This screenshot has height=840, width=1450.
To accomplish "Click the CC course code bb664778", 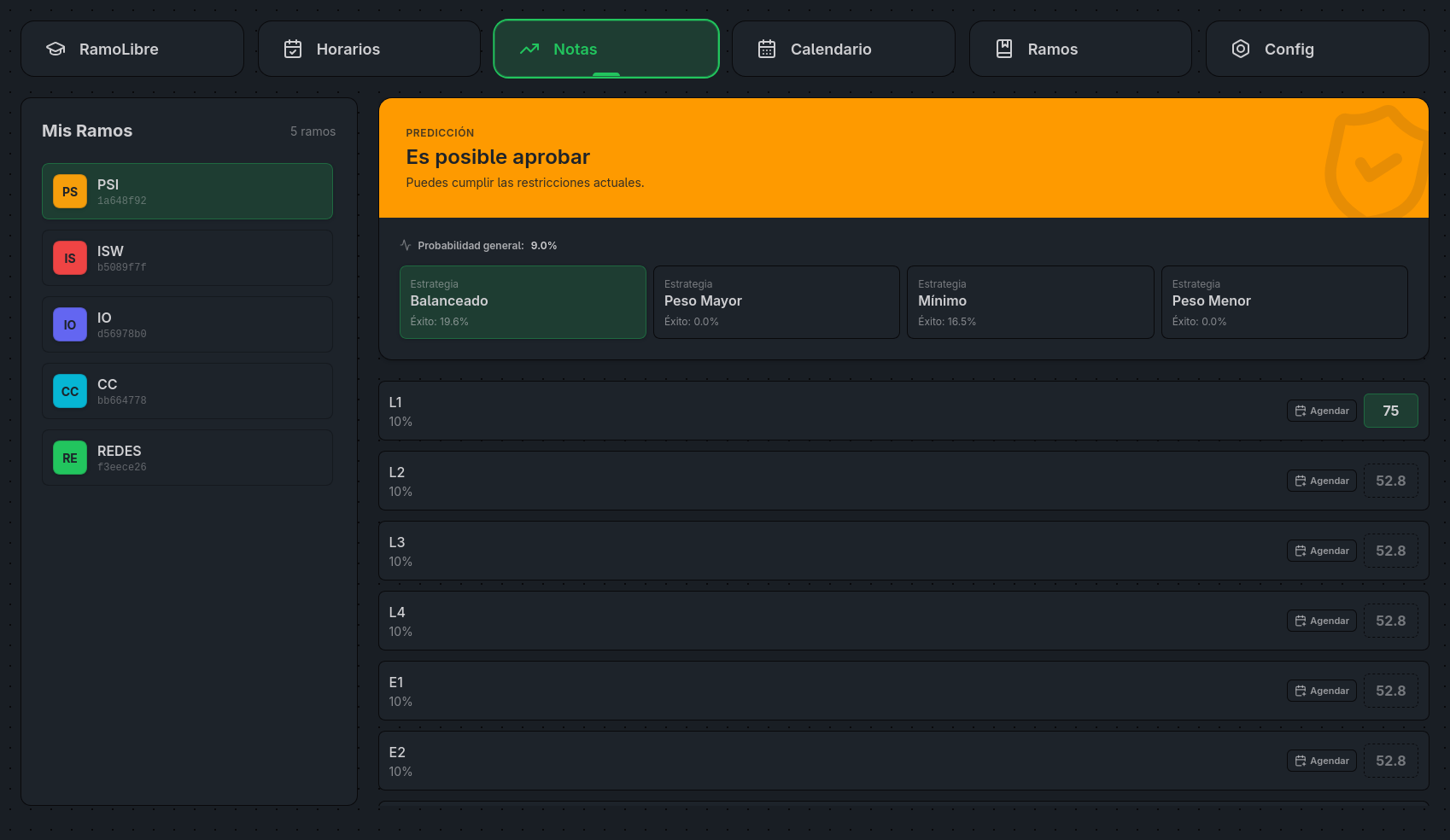I will (x=122, y=401).
